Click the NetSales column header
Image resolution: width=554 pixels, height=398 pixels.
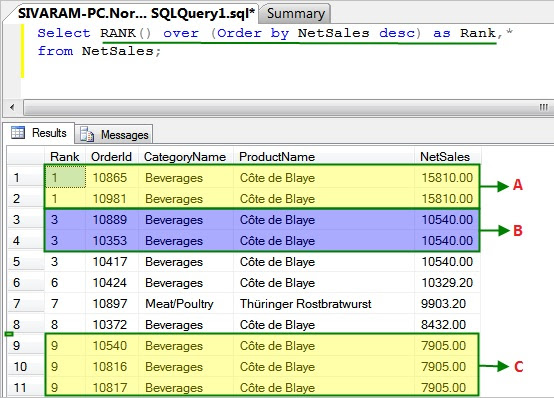447,157
